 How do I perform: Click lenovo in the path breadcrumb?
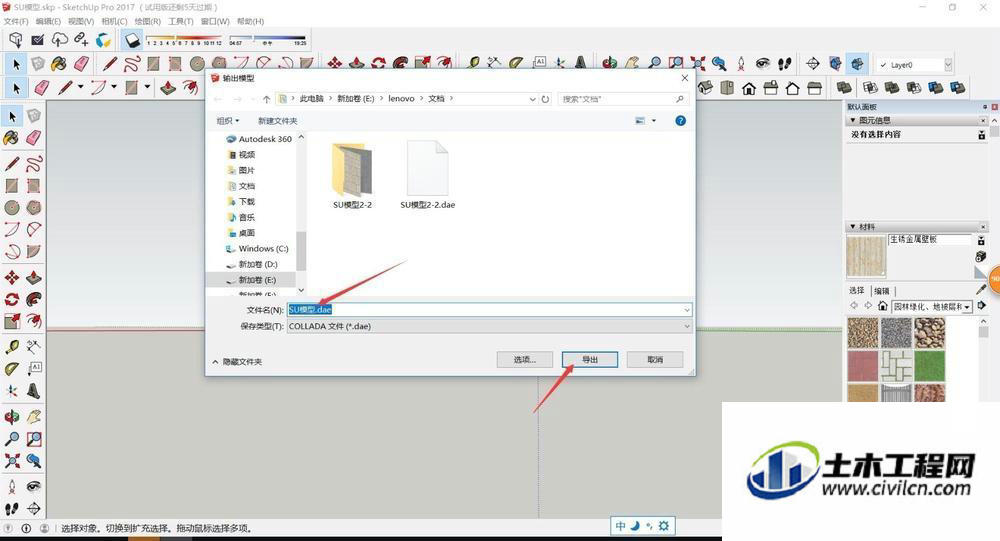tap(401, 99)
